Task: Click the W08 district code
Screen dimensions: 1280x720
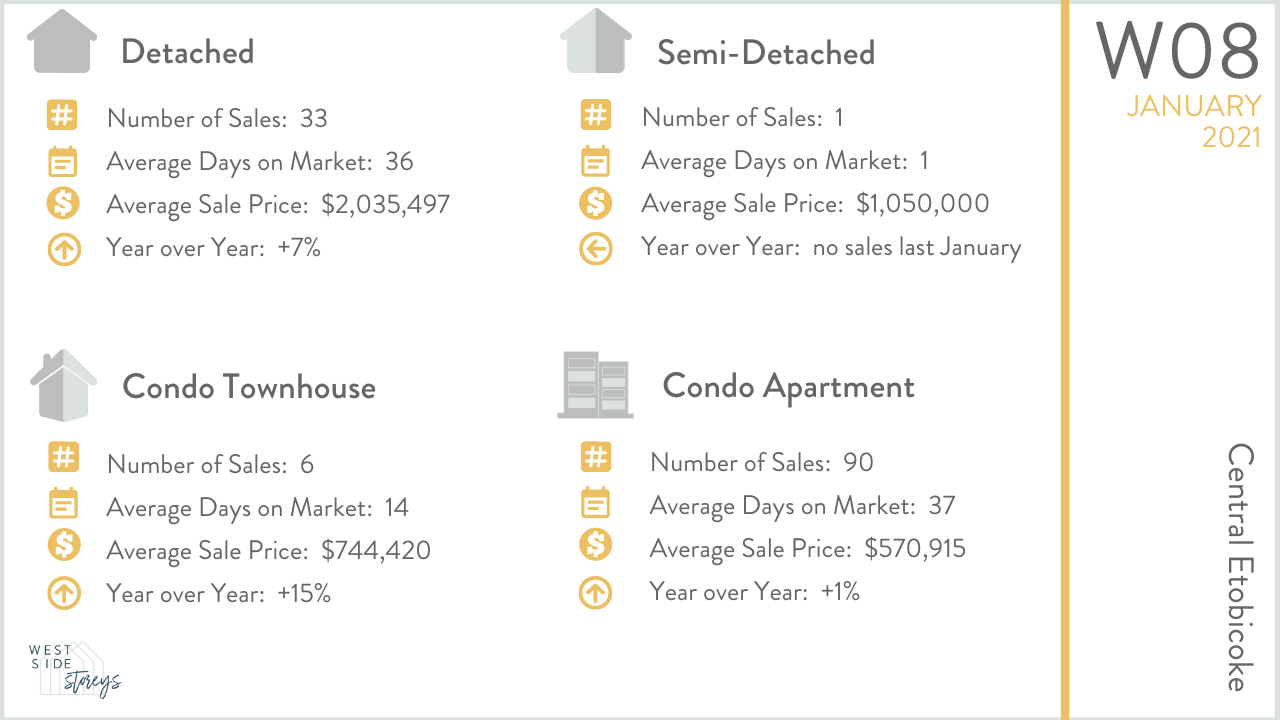Action: point(1177,52)
